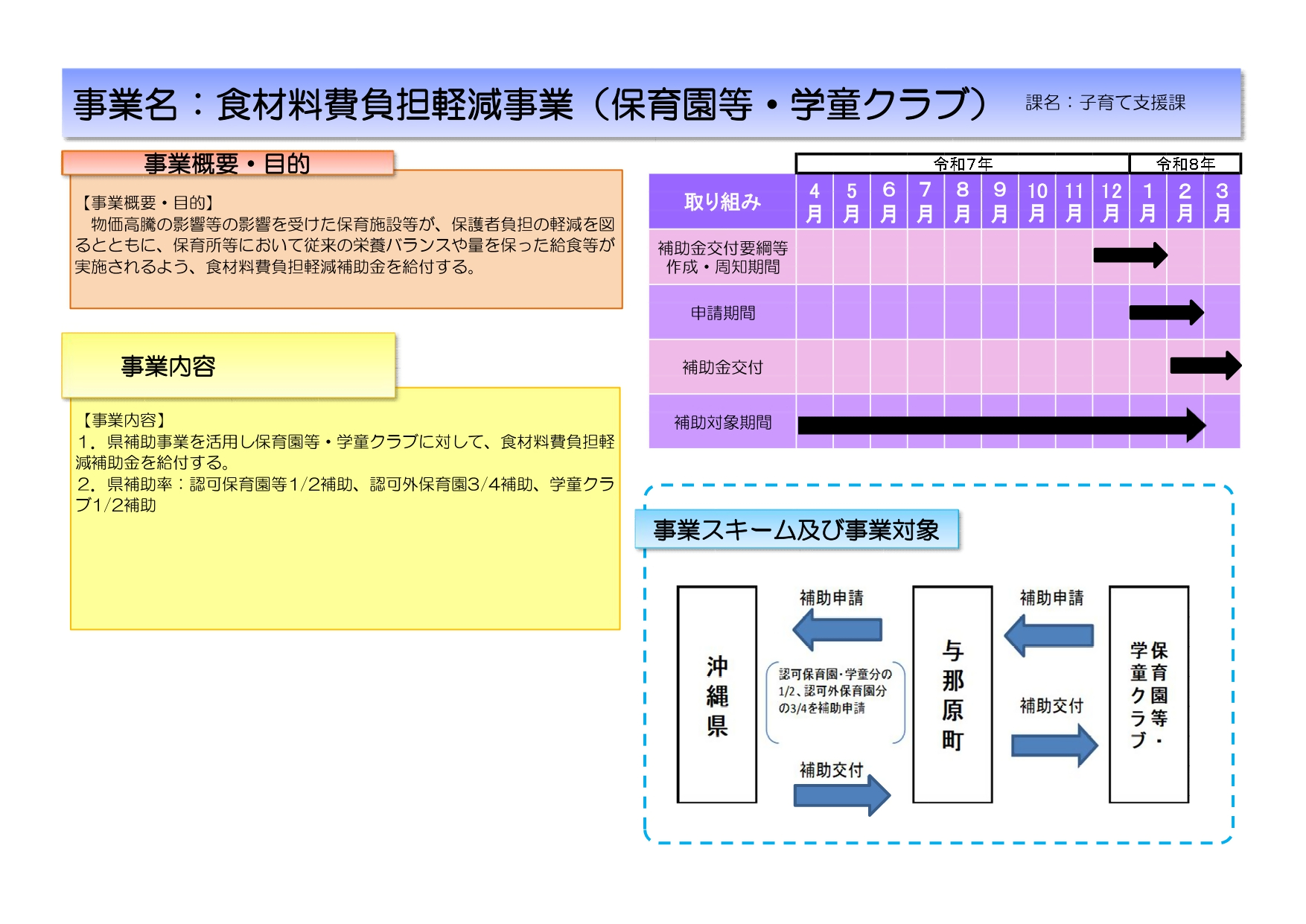Click the black arrow in the 周知期間 row

1129,255
